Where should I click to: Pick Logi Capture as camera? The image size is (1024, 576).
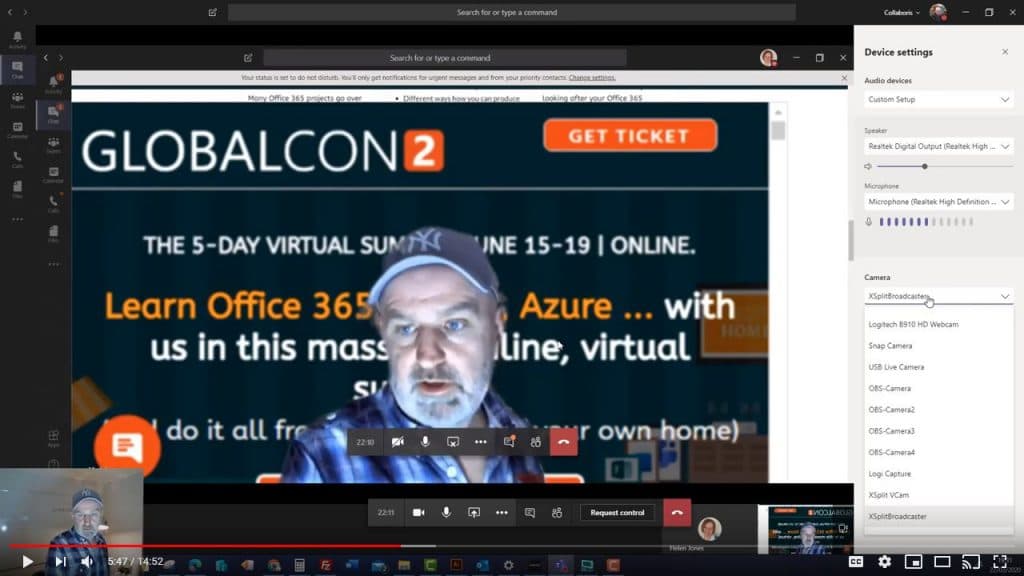click(x=938, y=474)
